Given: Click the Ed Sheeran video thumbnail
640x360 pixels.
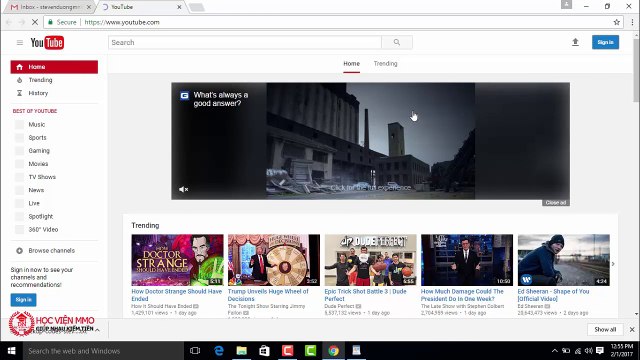Looking at the screenshot, I should (564, 260).
